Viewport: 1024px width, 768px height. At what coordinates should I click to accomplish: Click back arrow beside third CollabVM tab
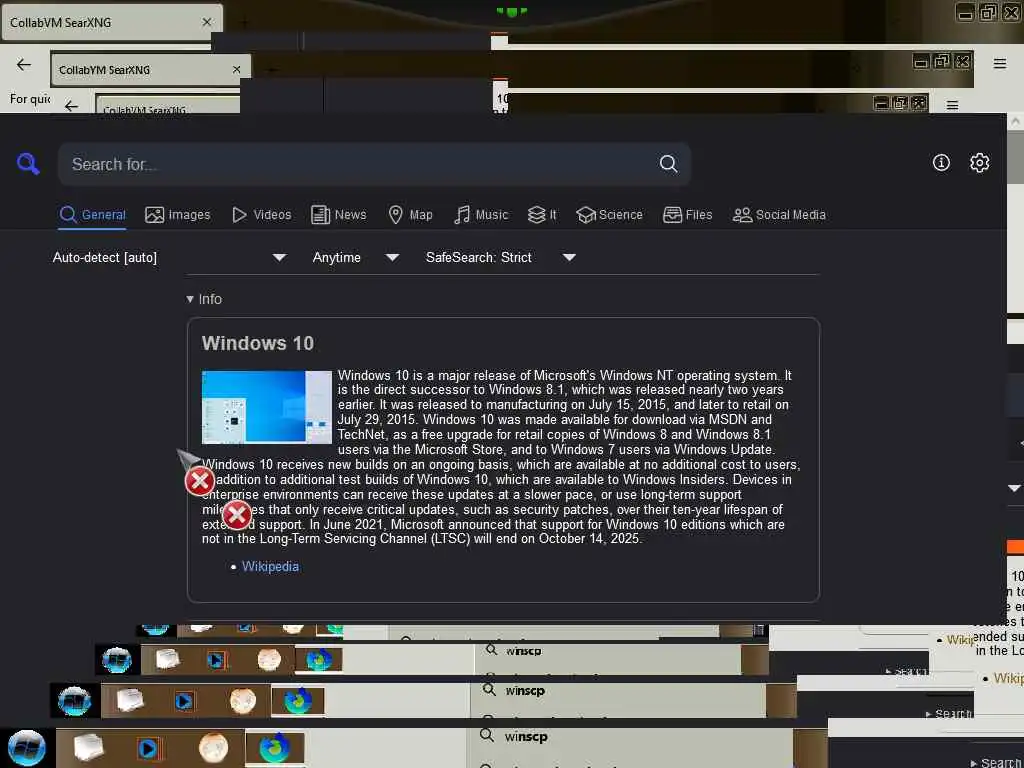[x=71, y=106]
